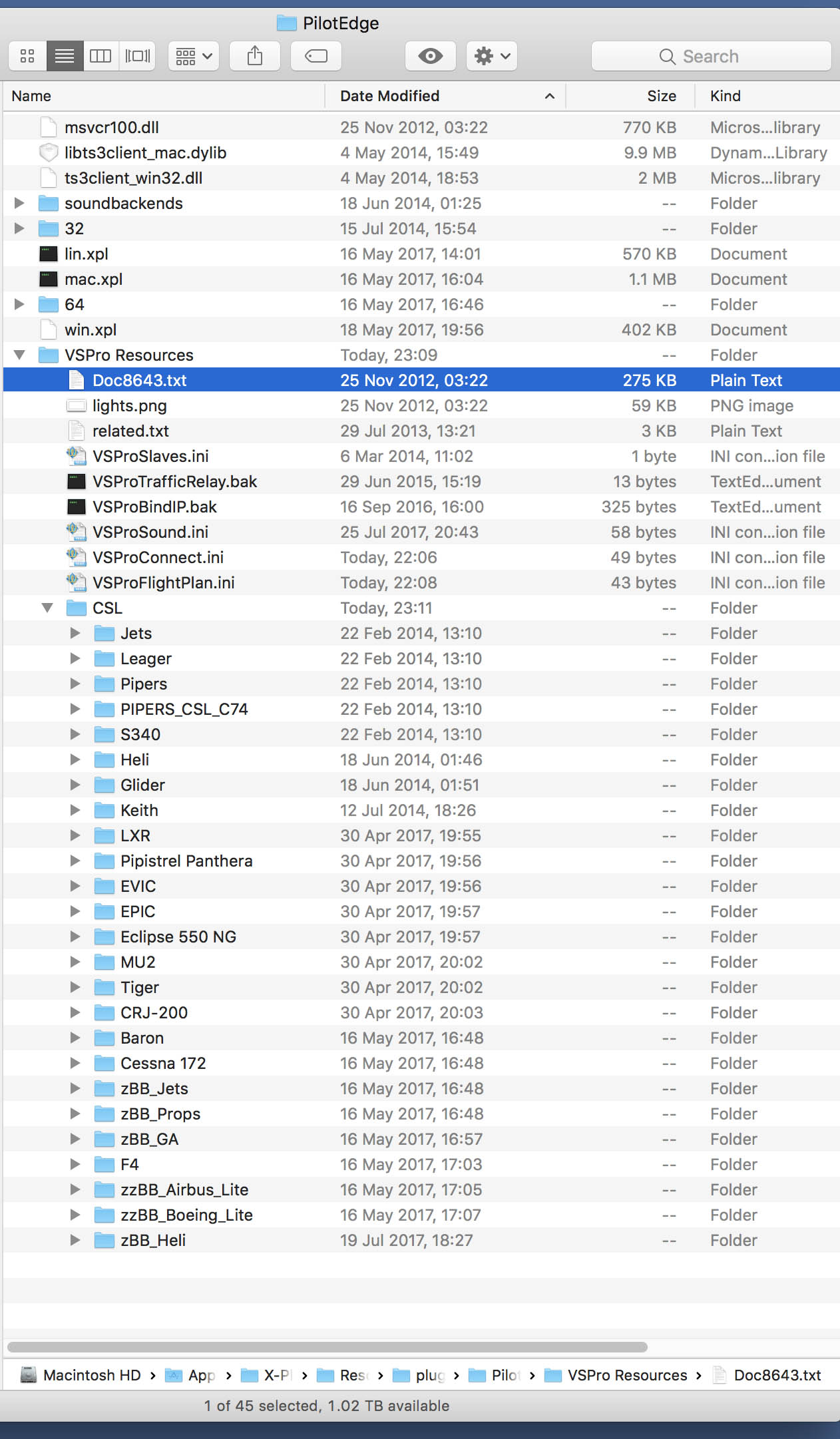The image size is (840, 1439).
Task: Select the Heli folder icon
Action: pos(105,759)
